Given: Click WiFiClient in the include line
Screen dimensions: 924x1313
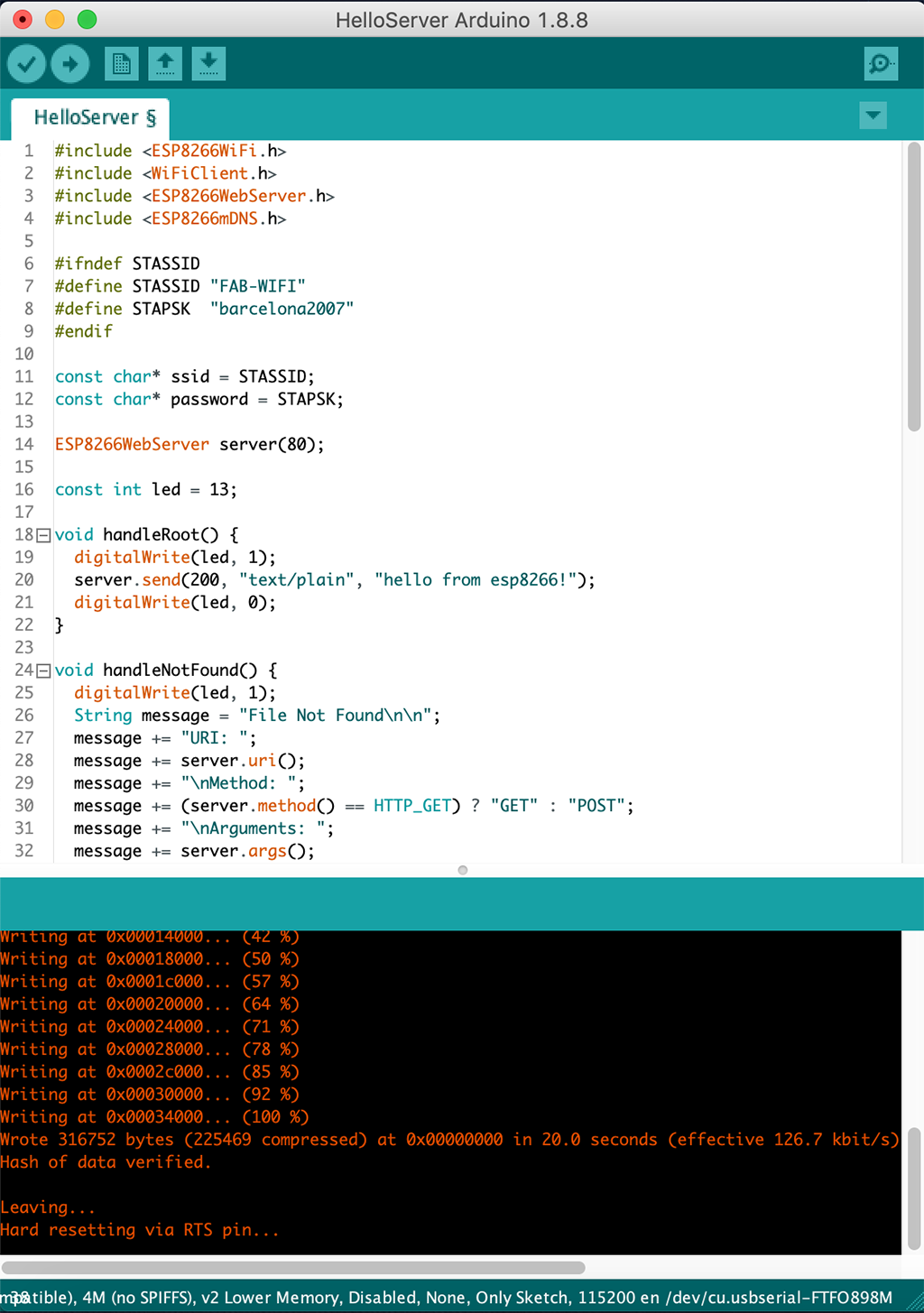Looking at the screenshot, I should 199,173.
